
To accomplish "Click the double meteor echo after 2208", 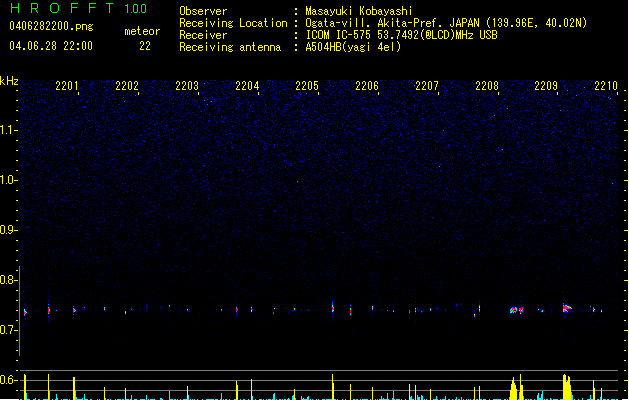I will pyautogui.click(x=517, y=310).
